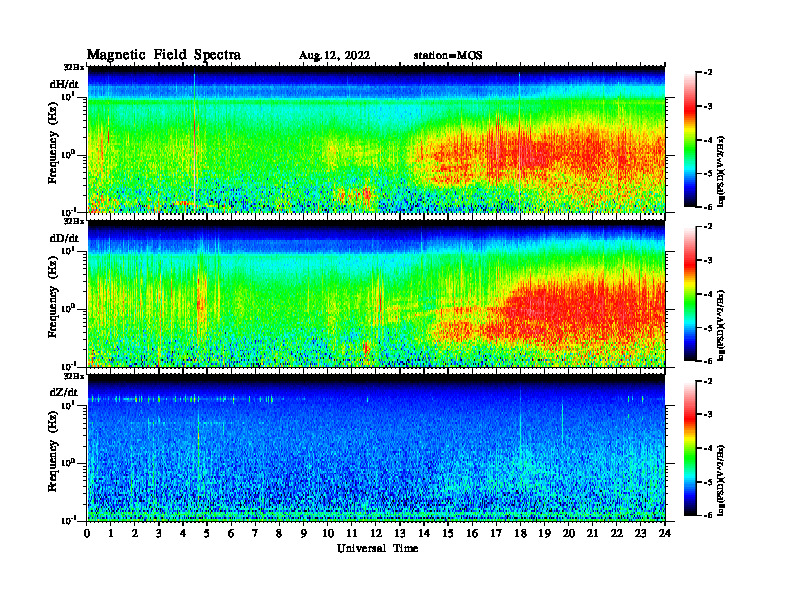
Task: Click the log PSD label beside dH/dt colorbar
Action: pyautogui.click(x=721, y=171)
